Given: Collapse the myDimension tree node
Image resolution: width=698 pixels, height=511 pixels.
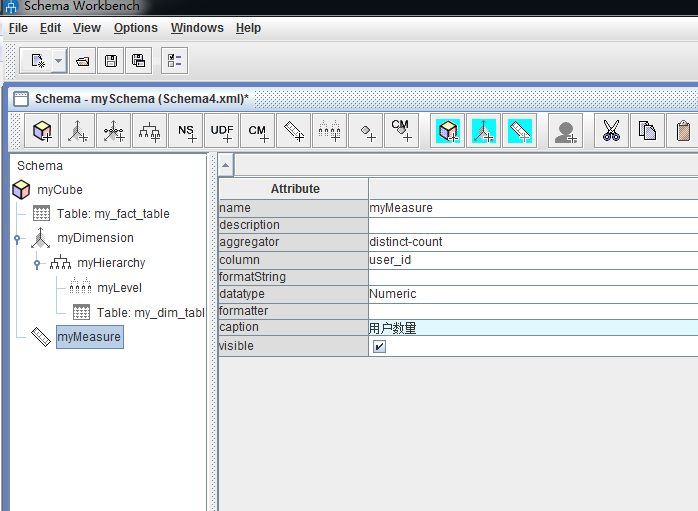Looking at the screenshot, I should point(17,239).
